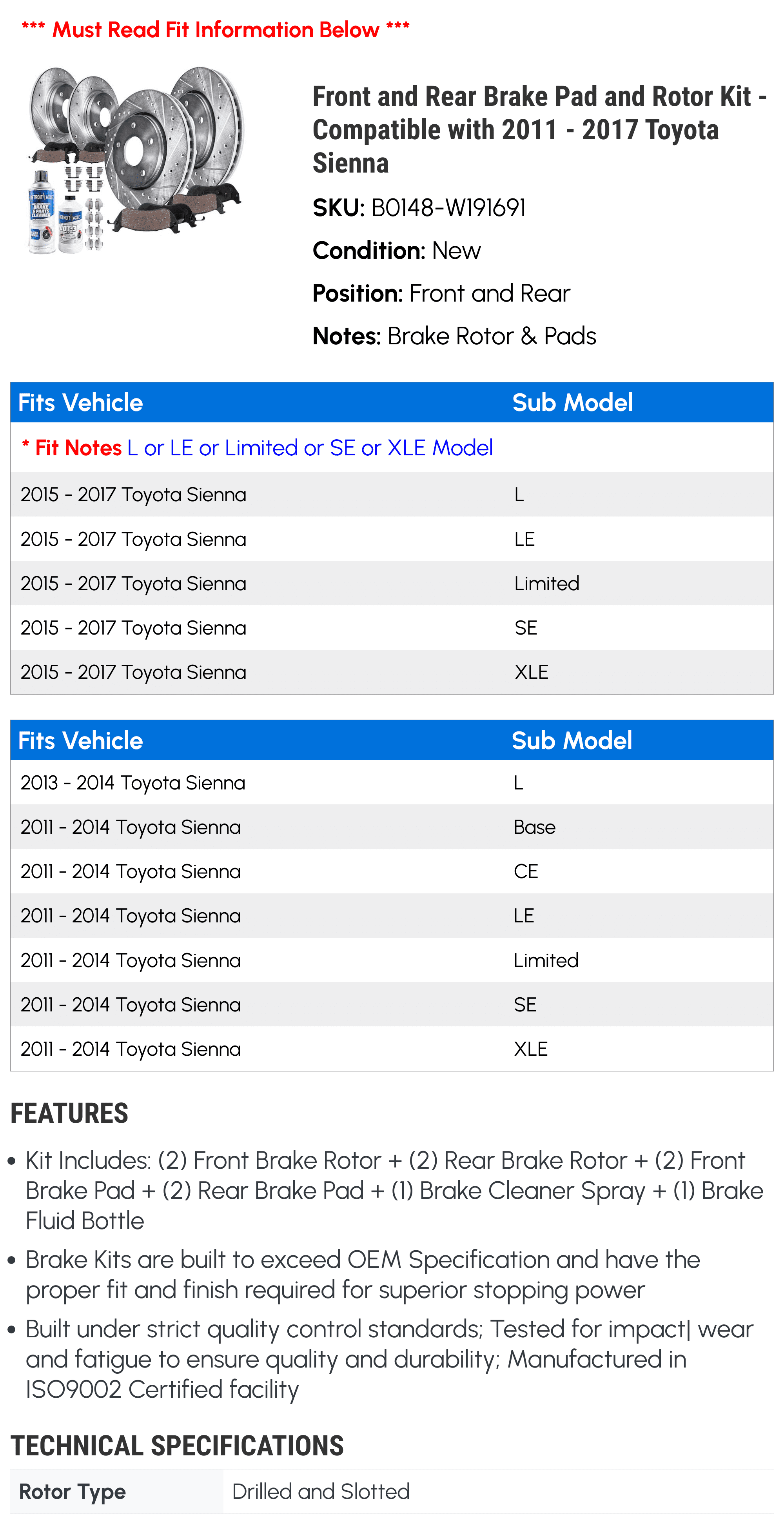Select the 2015 - 2017 Sienna L row
The width and height of the screenshot is (784, 1524).
click(x=391, y=495)
